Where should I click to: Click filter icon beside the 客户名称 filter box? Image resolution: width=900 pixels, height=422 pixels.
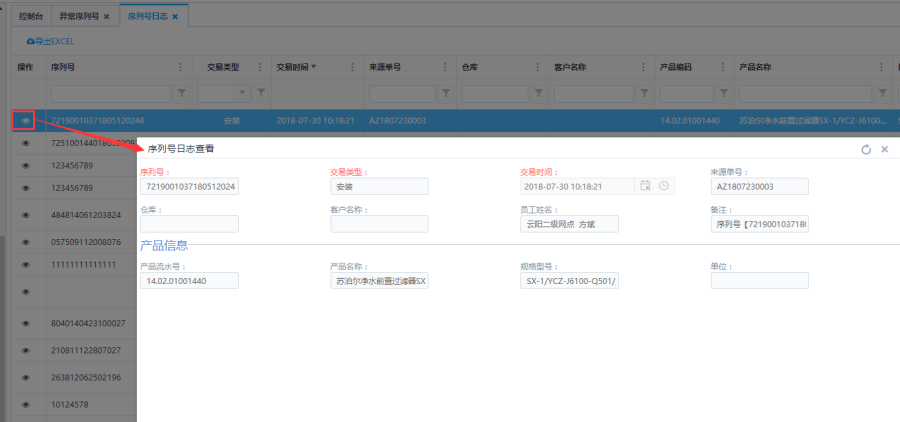[633, 93]
